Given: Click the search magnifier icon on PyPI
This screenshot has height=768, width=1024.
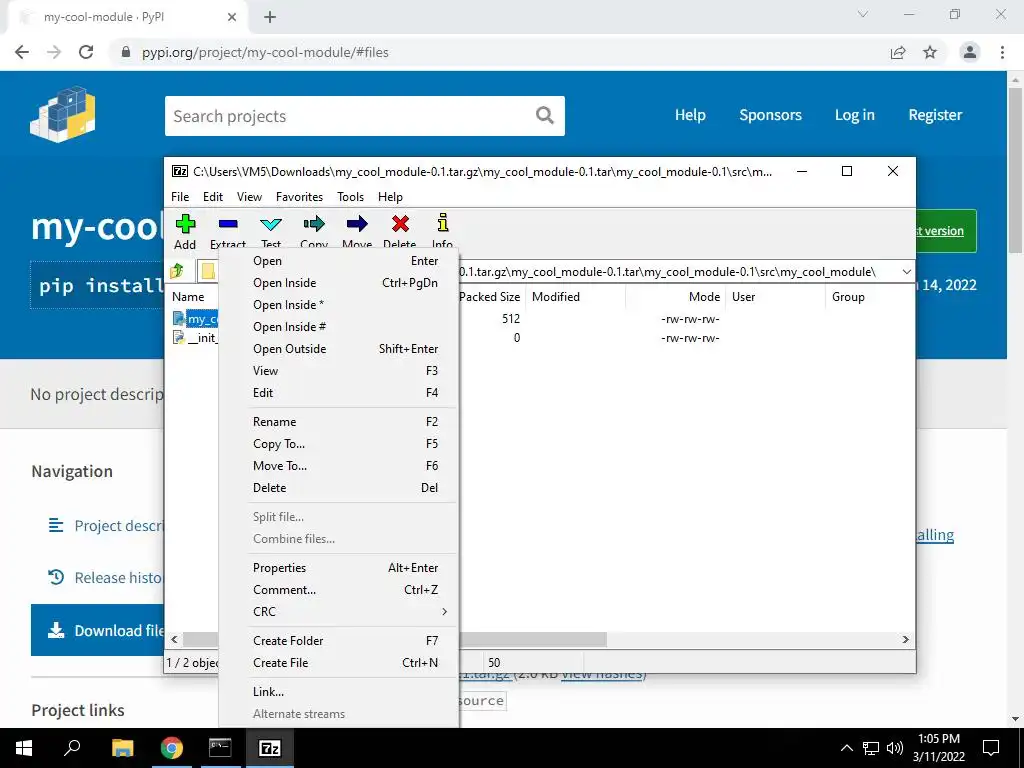Looking at the screenshot, I should point(545,116).
